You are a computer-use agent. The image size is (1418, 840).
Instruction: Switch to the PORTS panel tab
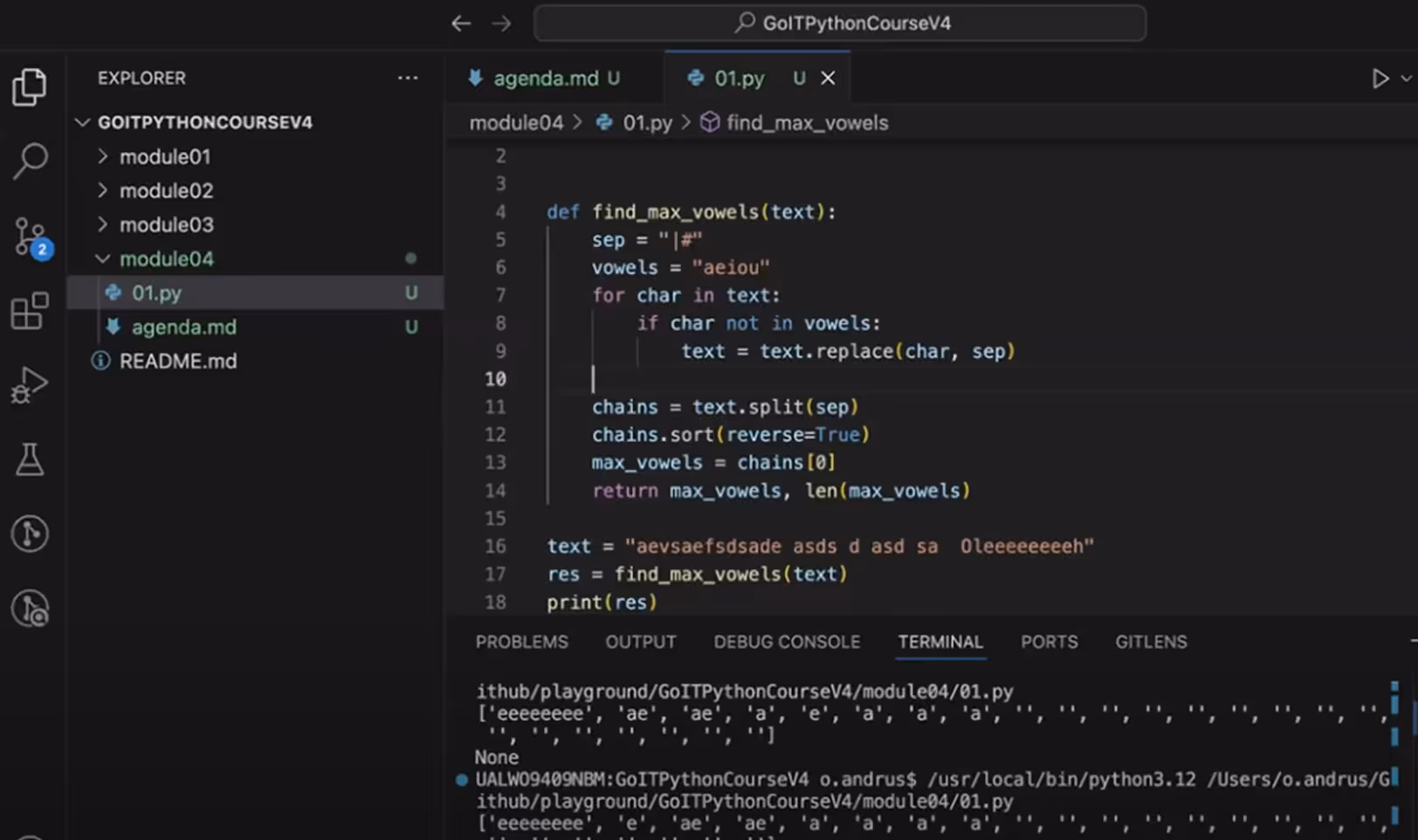[1050, 642]
